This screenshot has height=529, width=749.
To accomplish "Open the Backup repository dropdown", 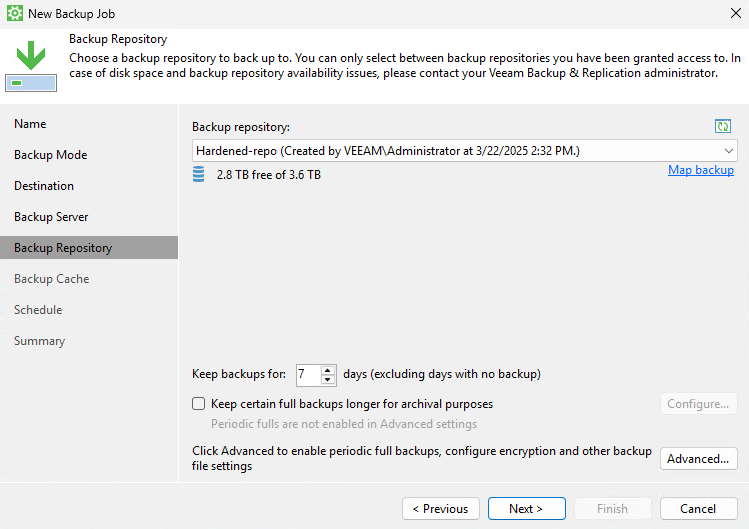I will click(464, 151).
